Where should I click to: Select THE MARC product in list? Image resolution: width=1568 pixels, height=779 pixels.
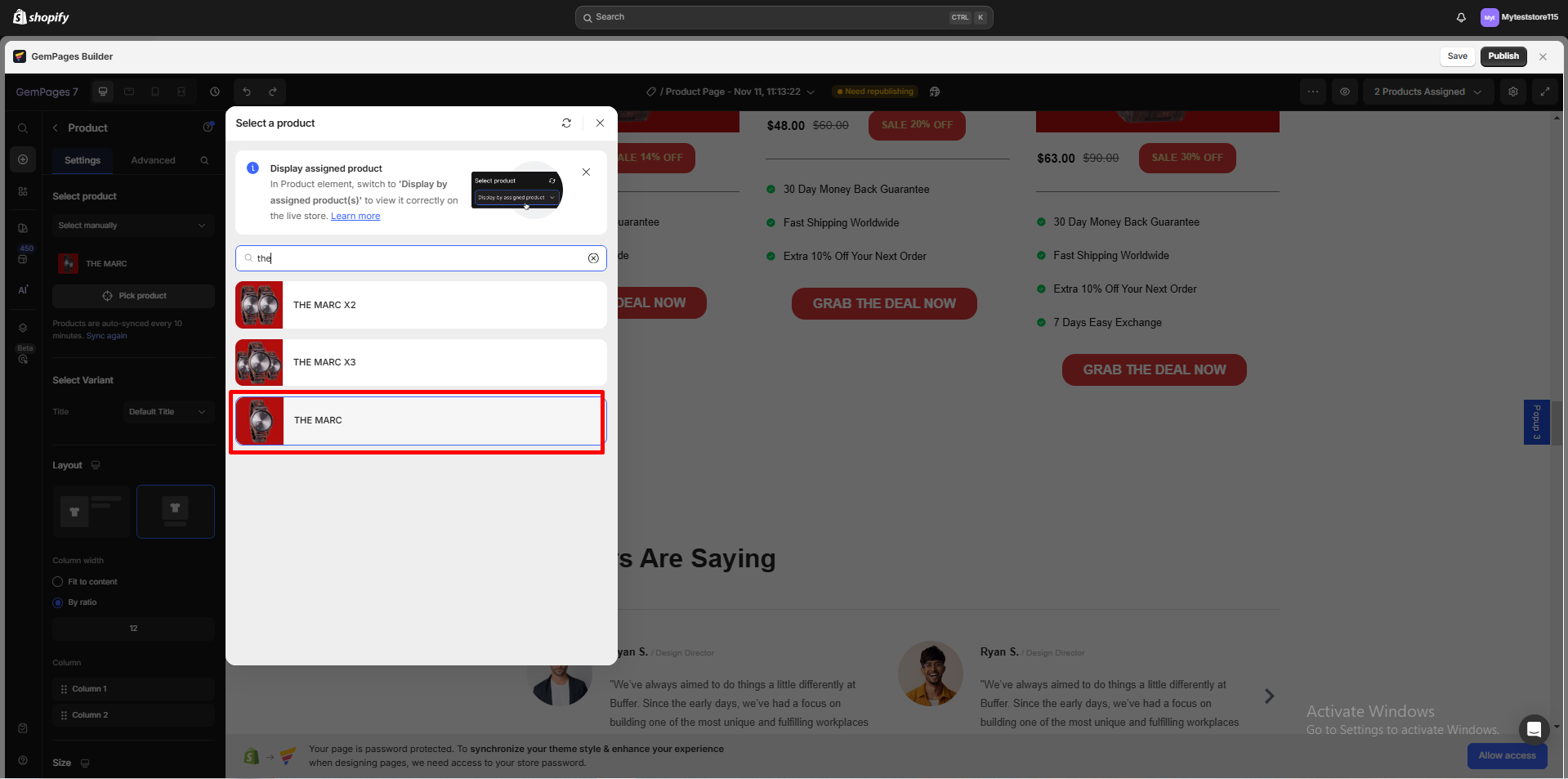[x=421, y=421]
